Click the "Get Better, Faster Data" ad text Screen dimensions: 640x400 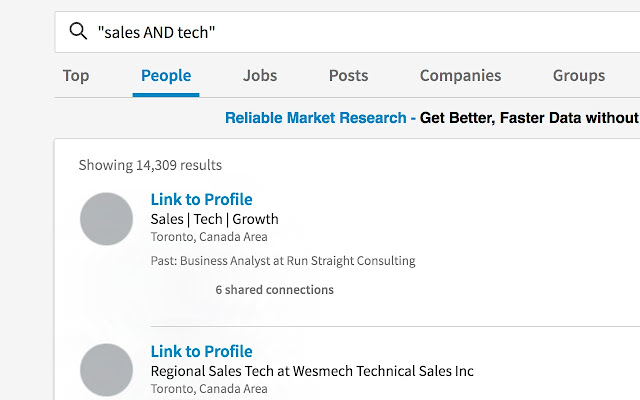click(x=529, y=118)
